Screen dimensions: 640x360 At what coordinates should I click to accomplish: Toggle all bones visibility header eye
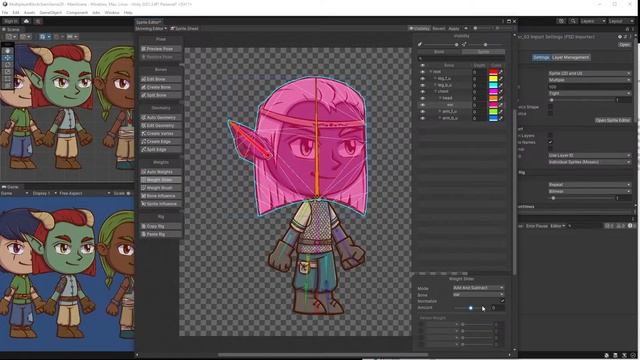coord(422,65)
